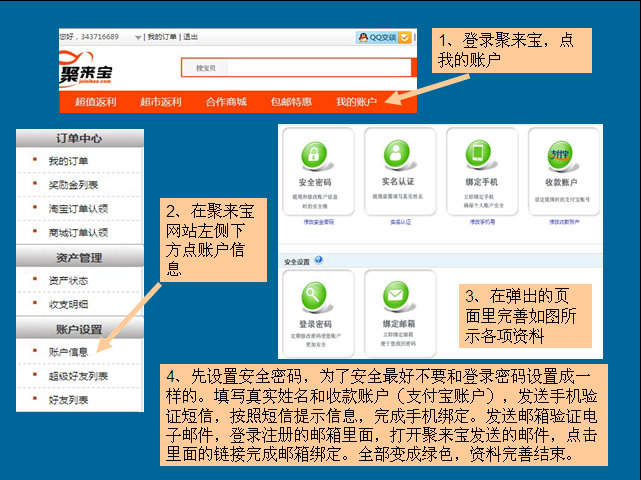
Task: Click the Alipay 收款账户 icon
Action: point(560,155)
